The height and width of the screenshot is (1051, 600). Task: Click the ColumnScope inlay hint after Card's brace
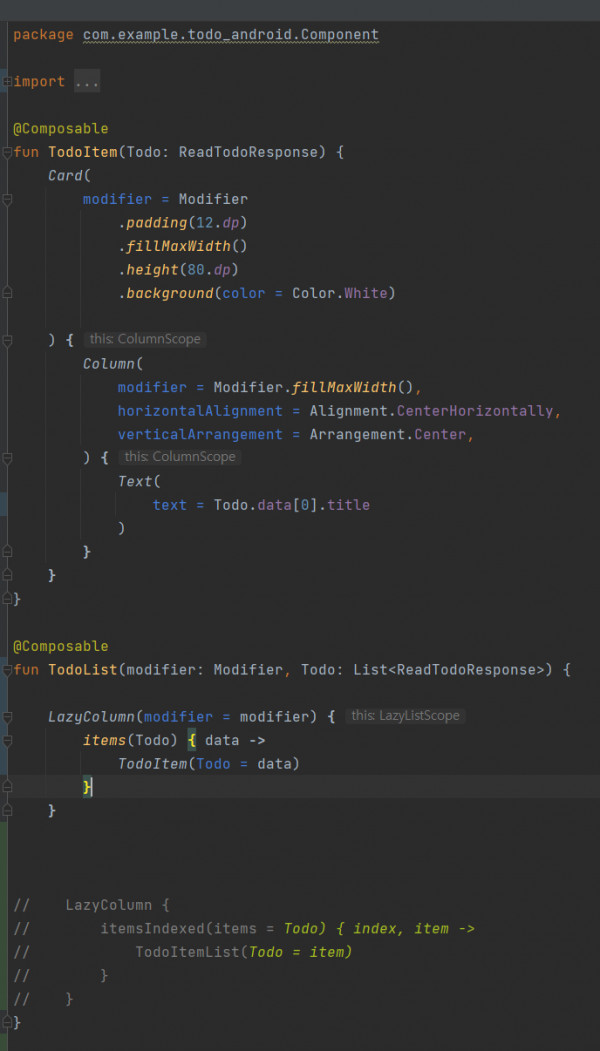tap(145, 339)
